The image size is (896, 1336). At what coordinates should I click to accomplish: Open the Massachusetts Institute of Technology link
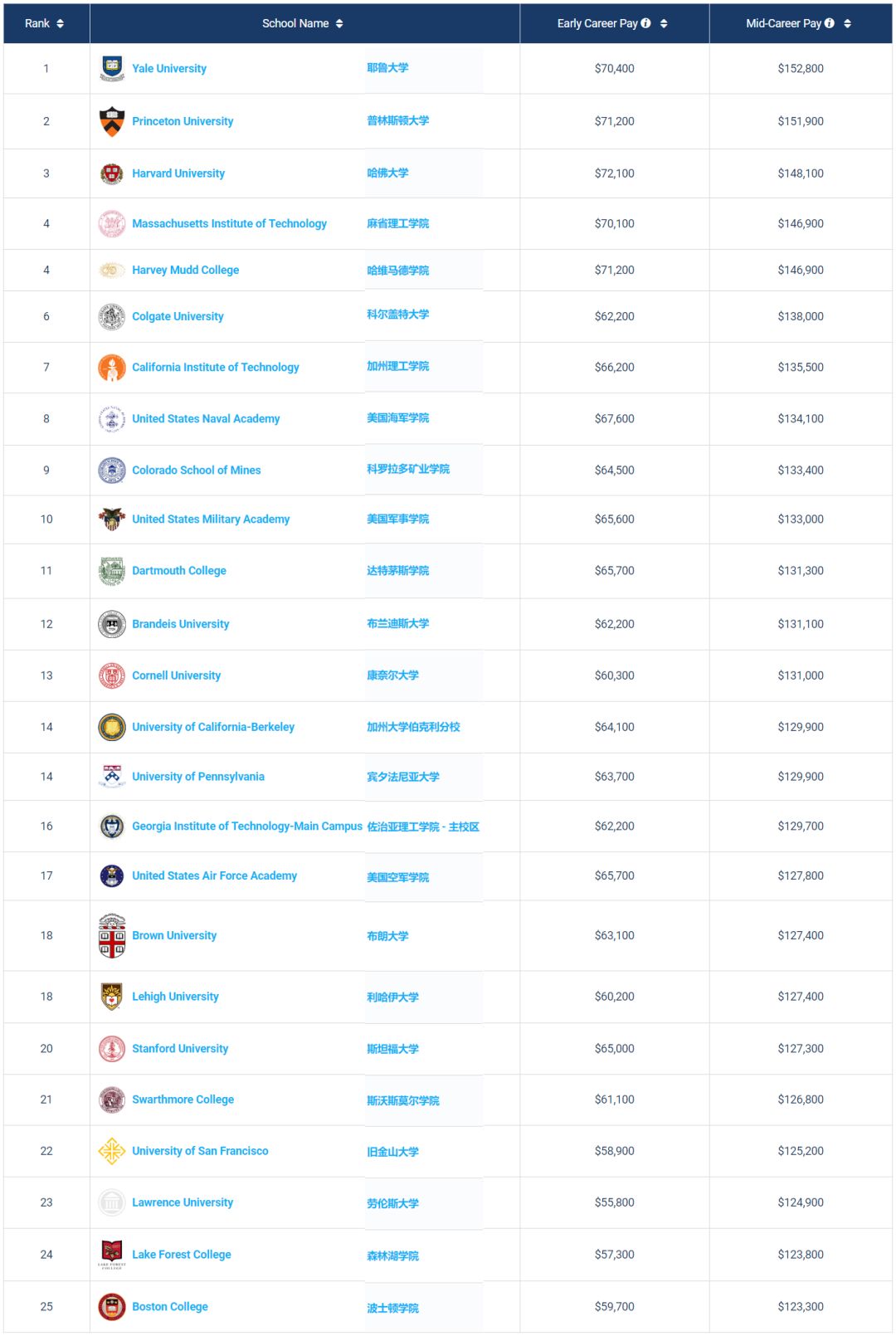[x=229, y=223]
